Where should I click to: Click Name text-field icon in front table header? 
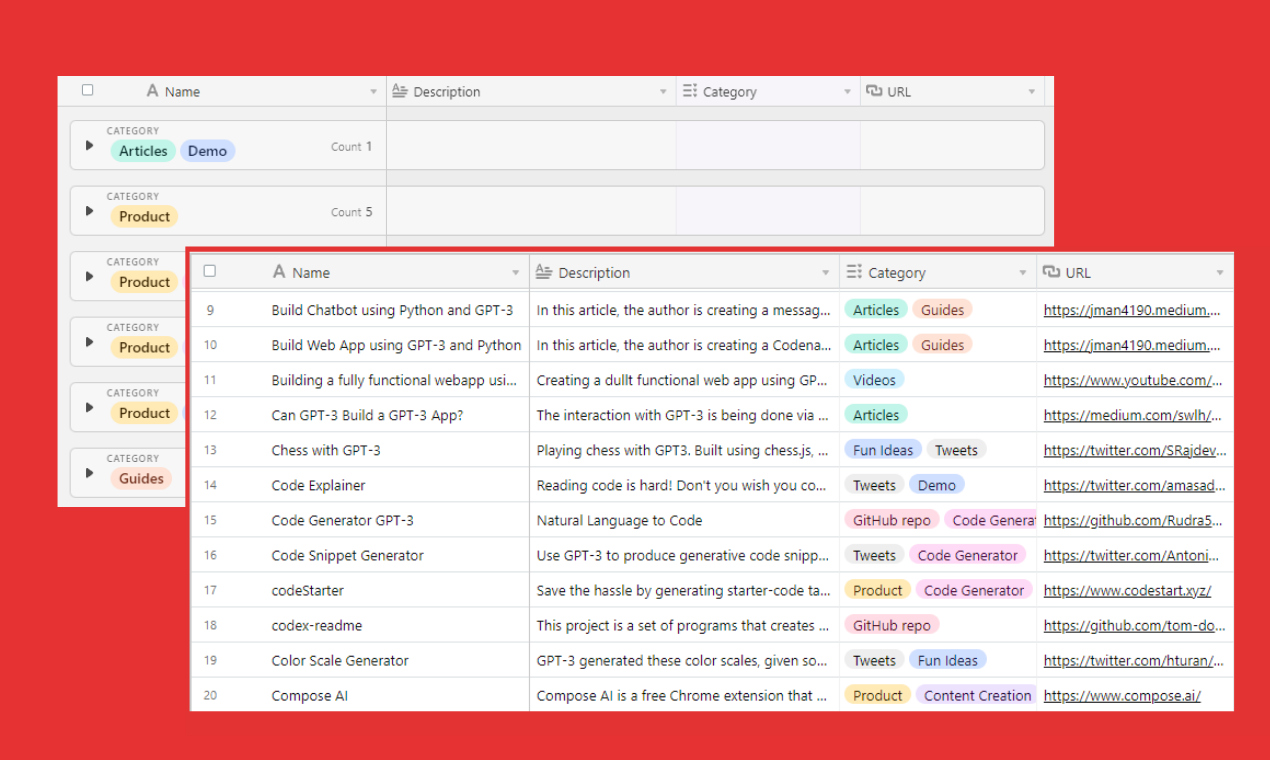click(279, 272)
